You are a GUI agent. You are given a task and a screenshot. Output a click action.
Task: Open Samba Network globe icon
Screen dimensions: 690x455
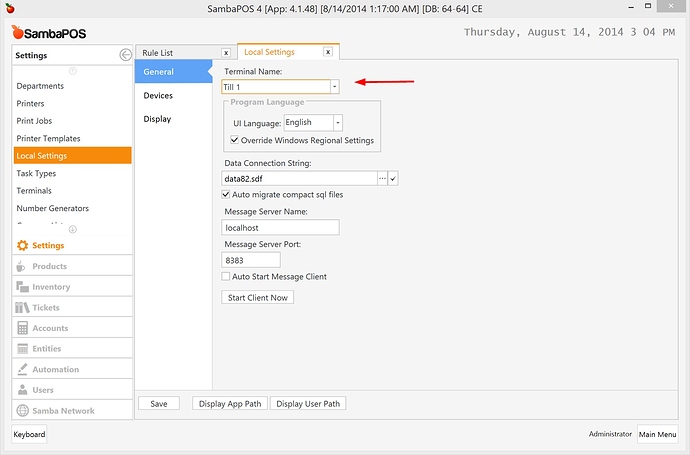pyautogui.click(x=23, y=411)
